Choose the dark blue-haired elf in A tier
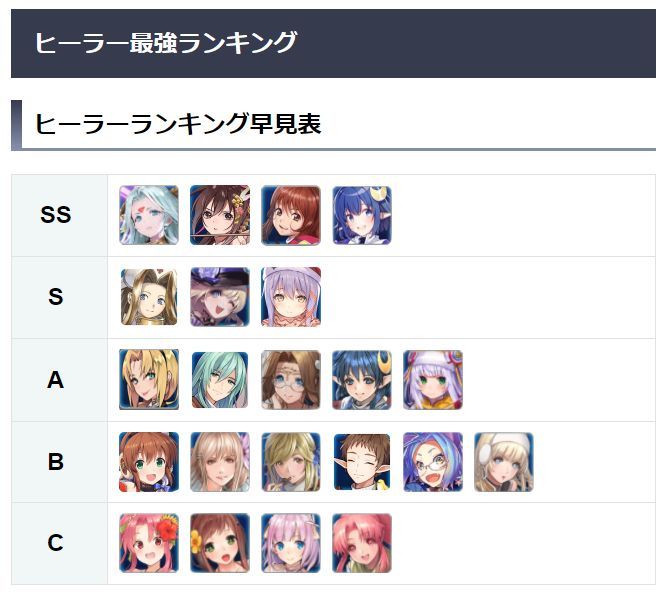This screenshot has height=597, width=667. pos(362,380)
